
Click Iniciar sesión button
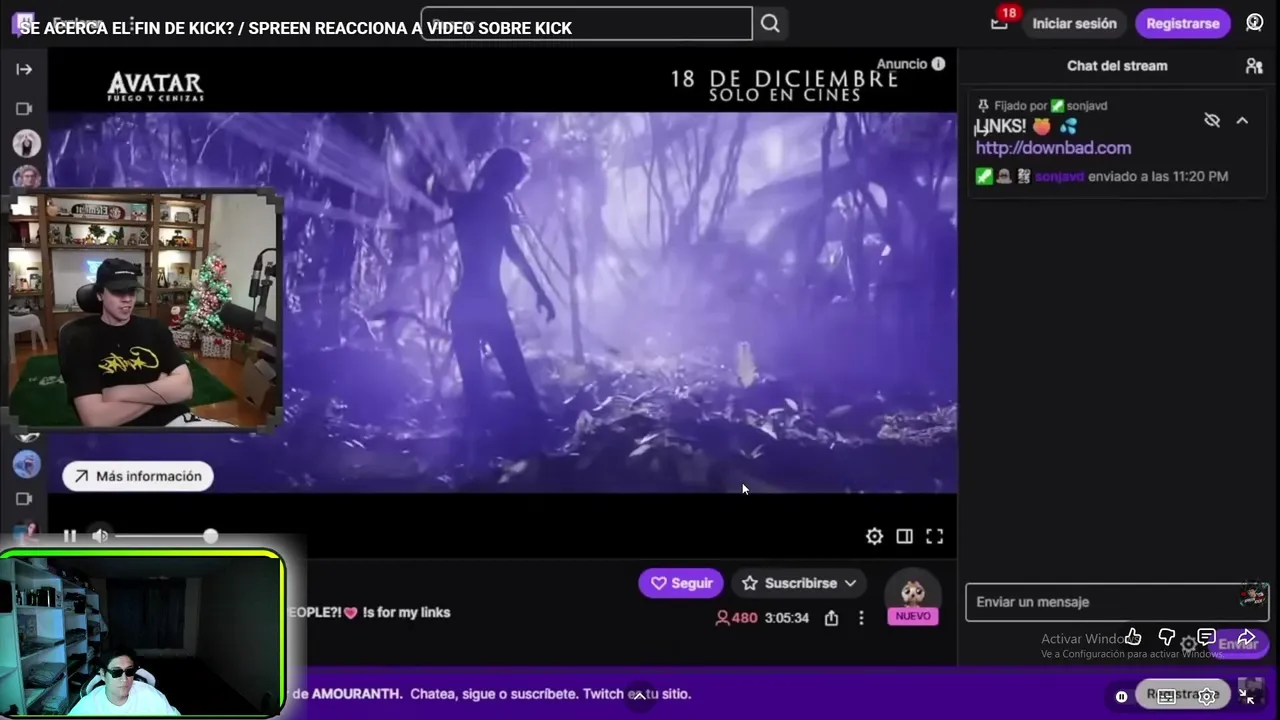[1074, 23]
